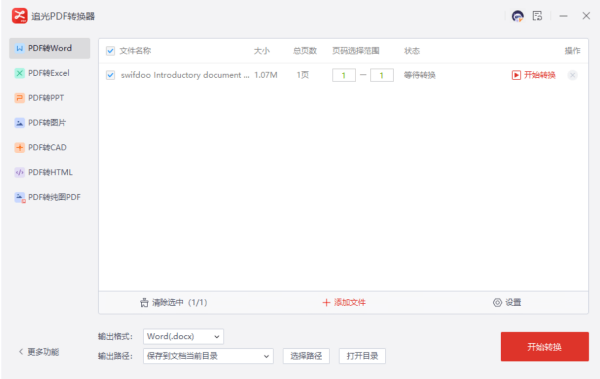Click the 选择路径 button
The height and width of the screenshot is (379, 600).
[306, 356]
